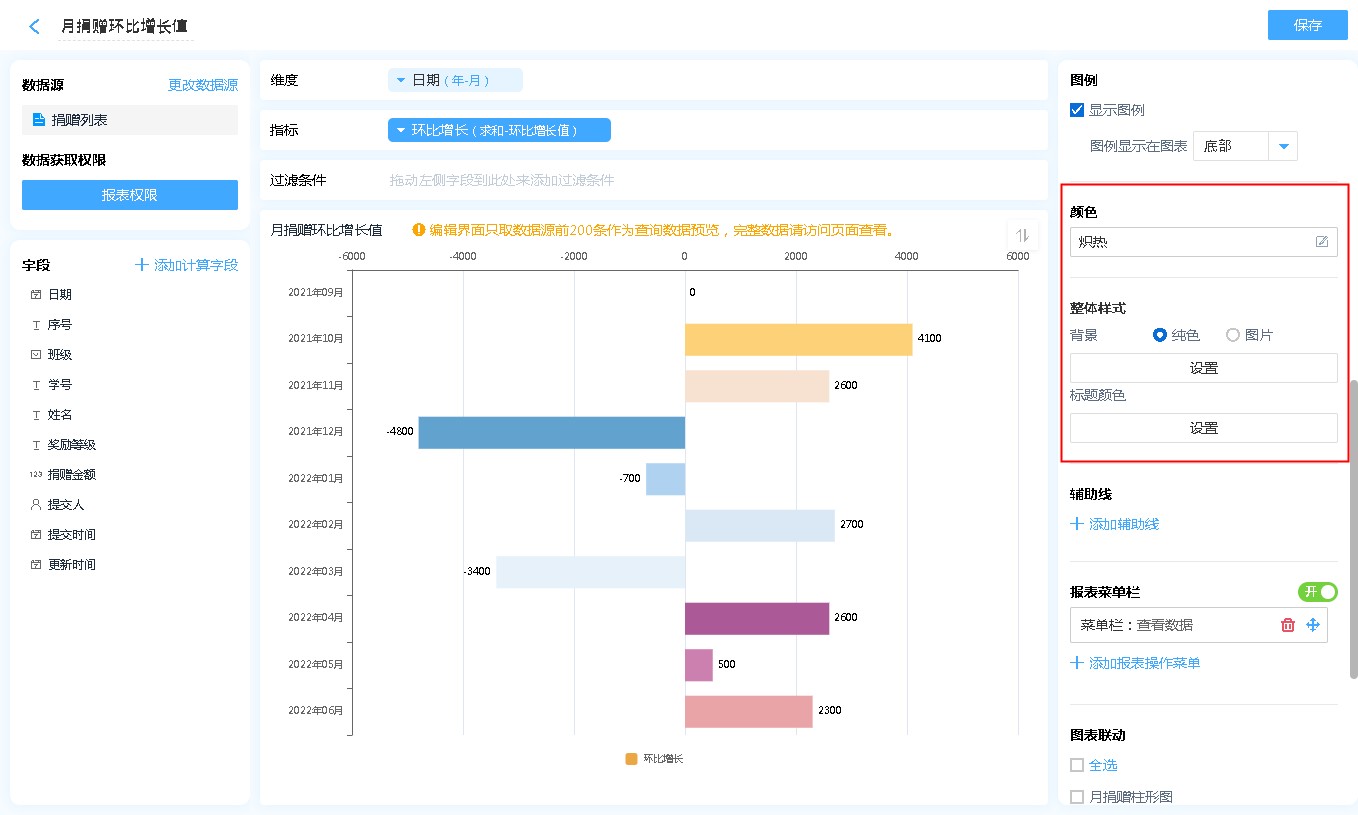This screenshot has width=1358, height=815.
Task: Click the sort toggle icon above chart
Action: click(x=1022, y=235)
